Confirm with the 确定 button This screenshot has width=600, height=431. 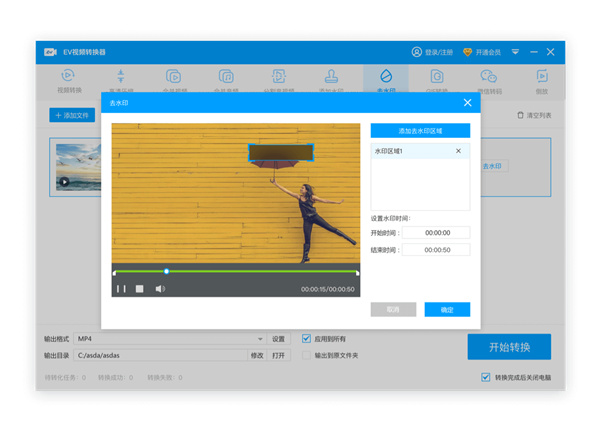447,310
